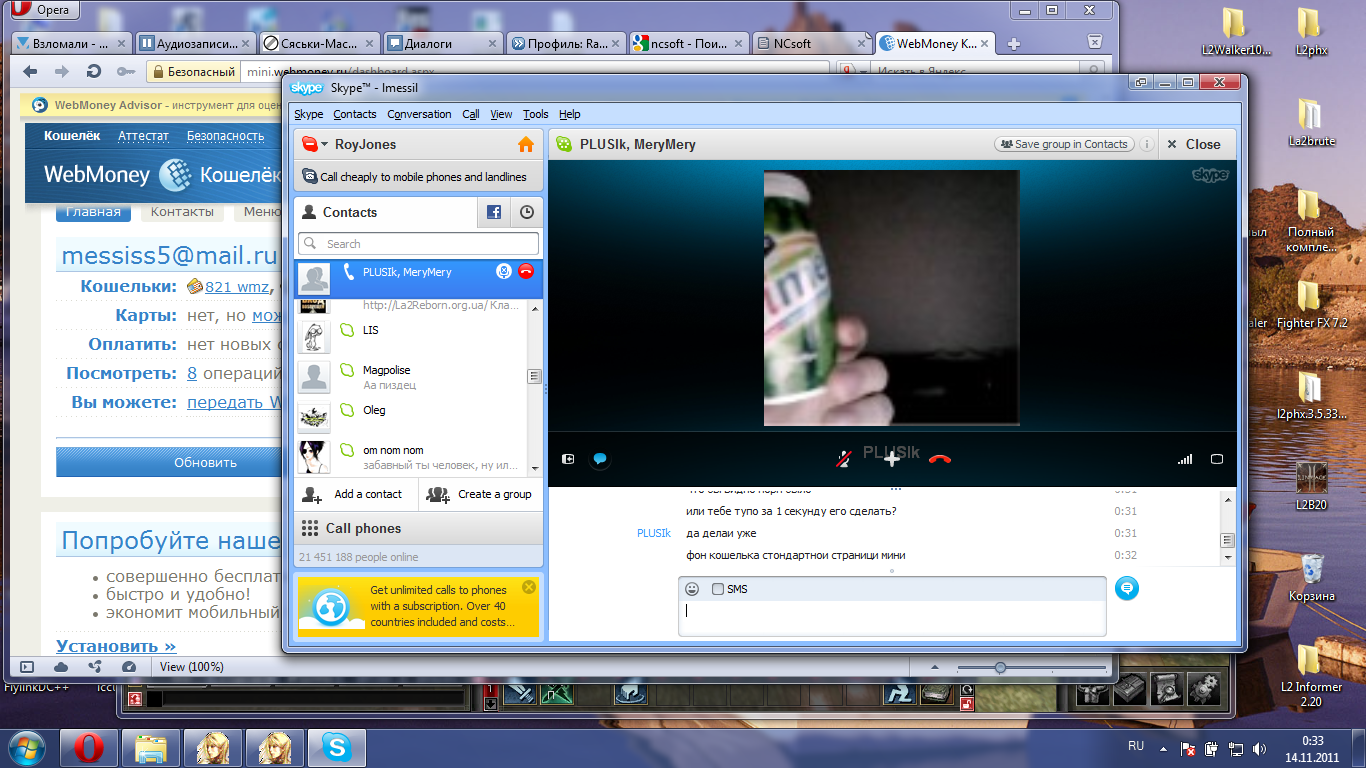The height and width of the screenshot is (768, 1366).
Task: Click Установить link on WebMoney page
Action: [x=116, y=646]
